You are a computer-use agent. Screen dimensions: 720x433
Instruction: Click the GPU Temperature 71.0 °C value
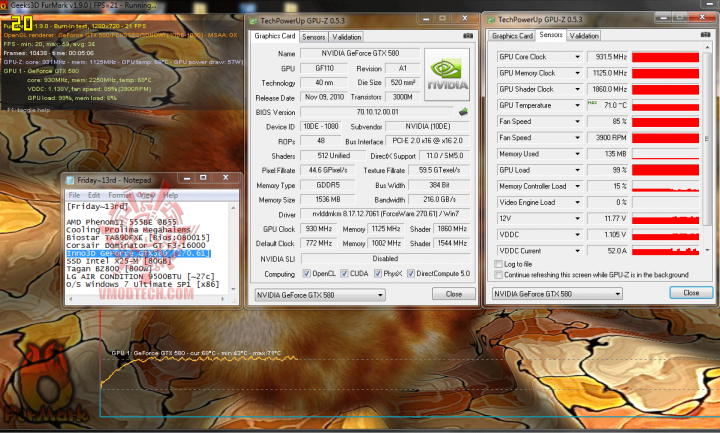[x=608, y=105]
